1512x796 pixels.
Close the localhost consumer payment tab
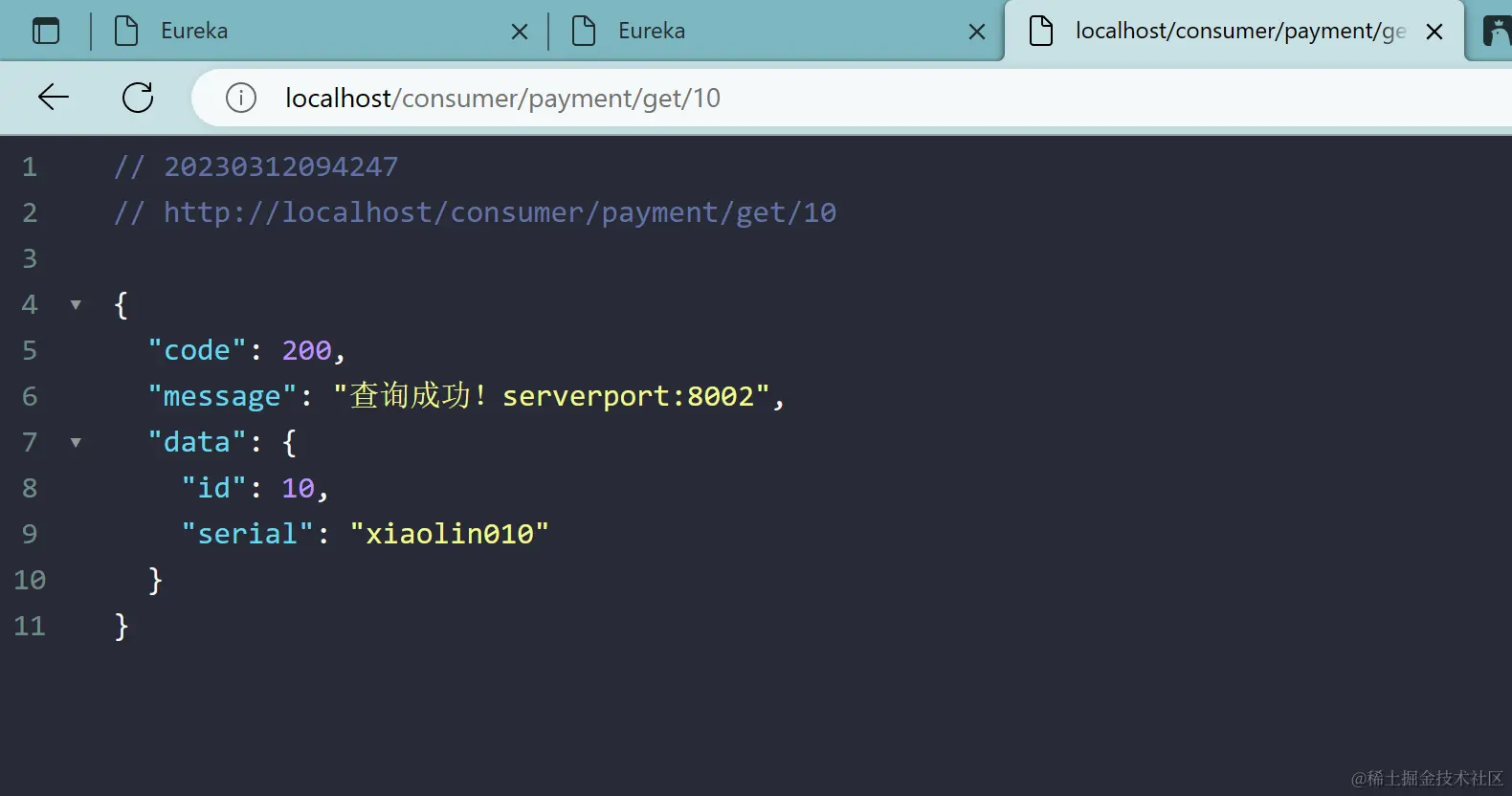tap(1434, 32)
